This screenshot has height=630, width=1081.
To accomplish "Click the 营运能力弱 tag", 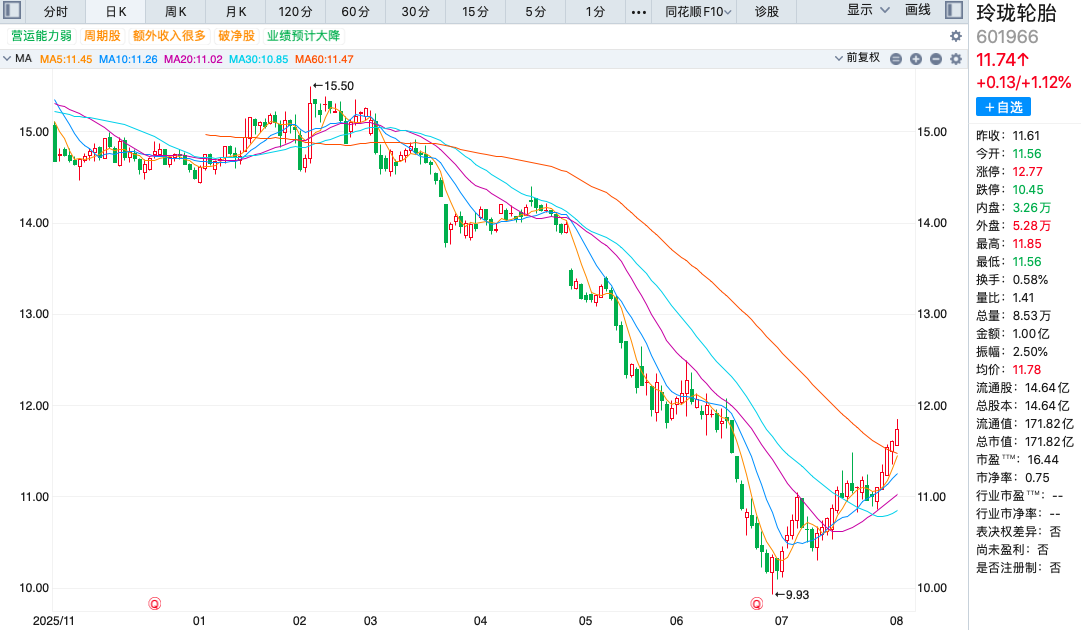I will coord(41,36).
